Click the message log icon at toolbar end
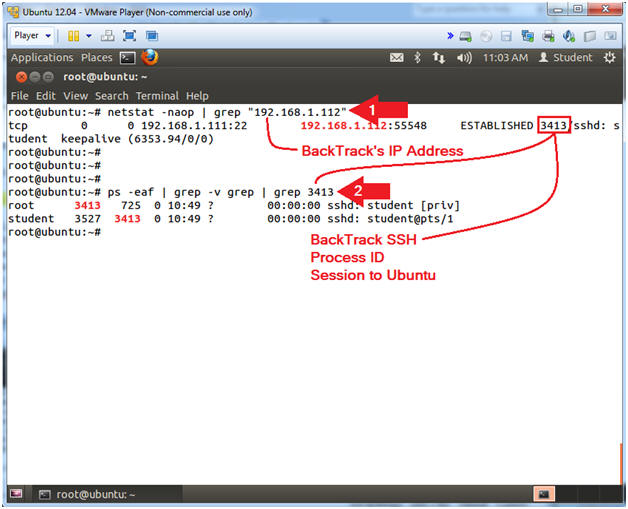This screenshot has height=509, width=628. click(x=610, y=36)
